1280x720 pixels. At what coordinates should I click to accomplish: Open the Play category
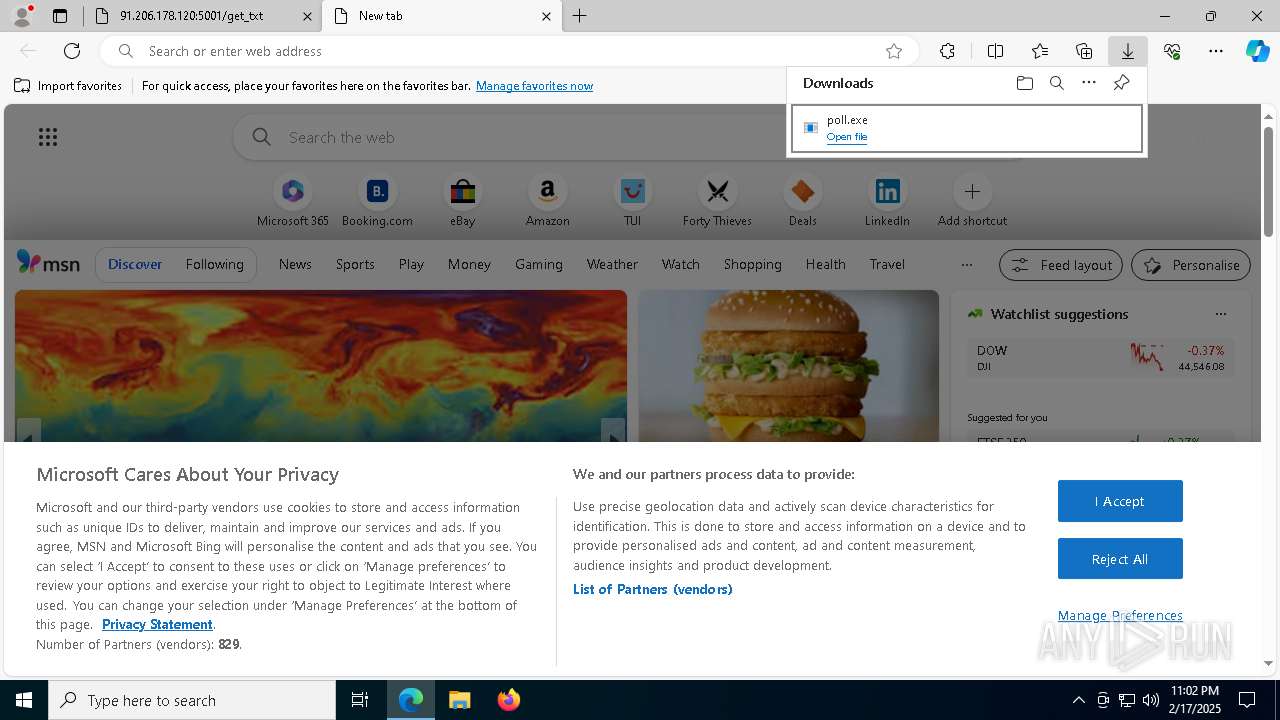tap(411, 264)
